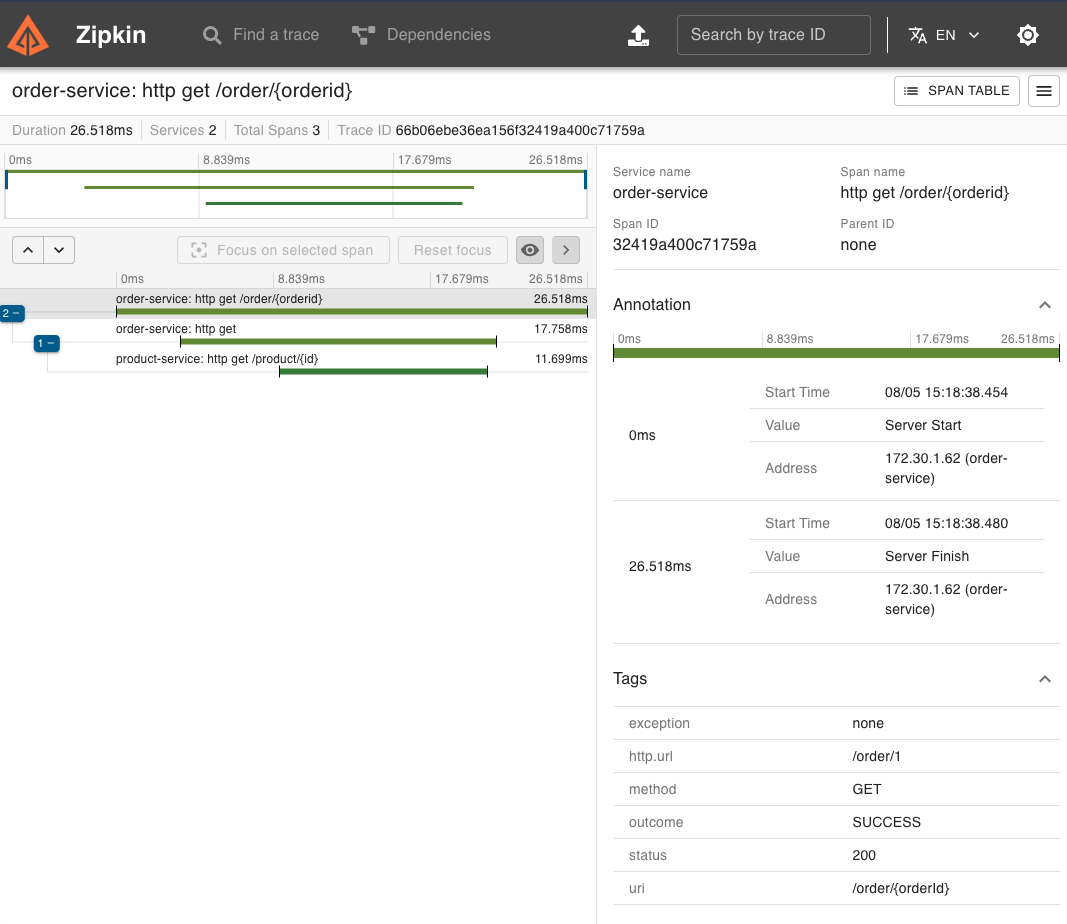The width and height of the screenshot is (1067, 924).
Task: Click the start time 08/05 15:18:38.454
Action: tap(946, 393)
